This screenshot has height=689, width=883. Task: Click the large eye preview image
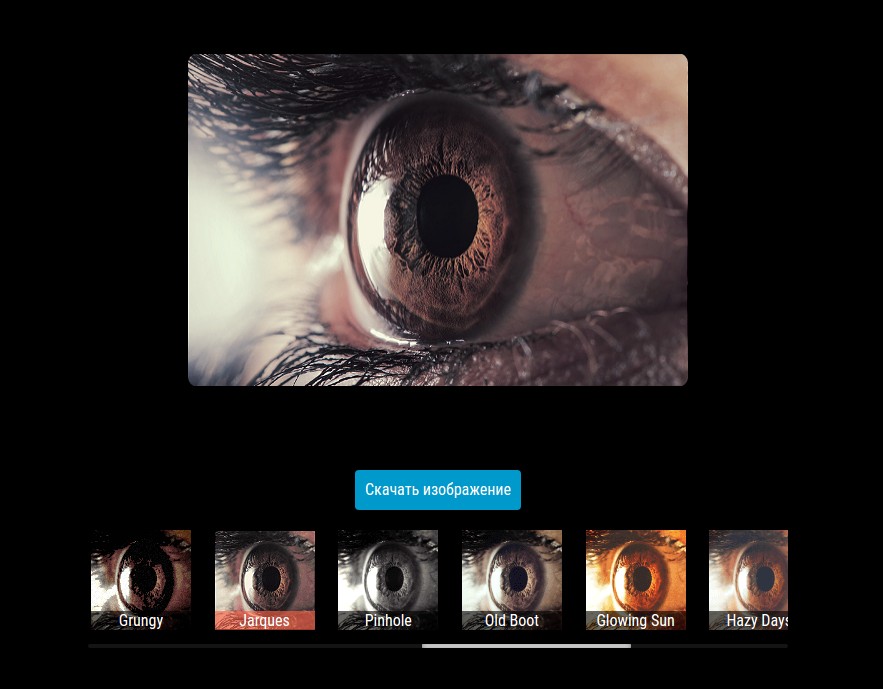coord(438,219)
